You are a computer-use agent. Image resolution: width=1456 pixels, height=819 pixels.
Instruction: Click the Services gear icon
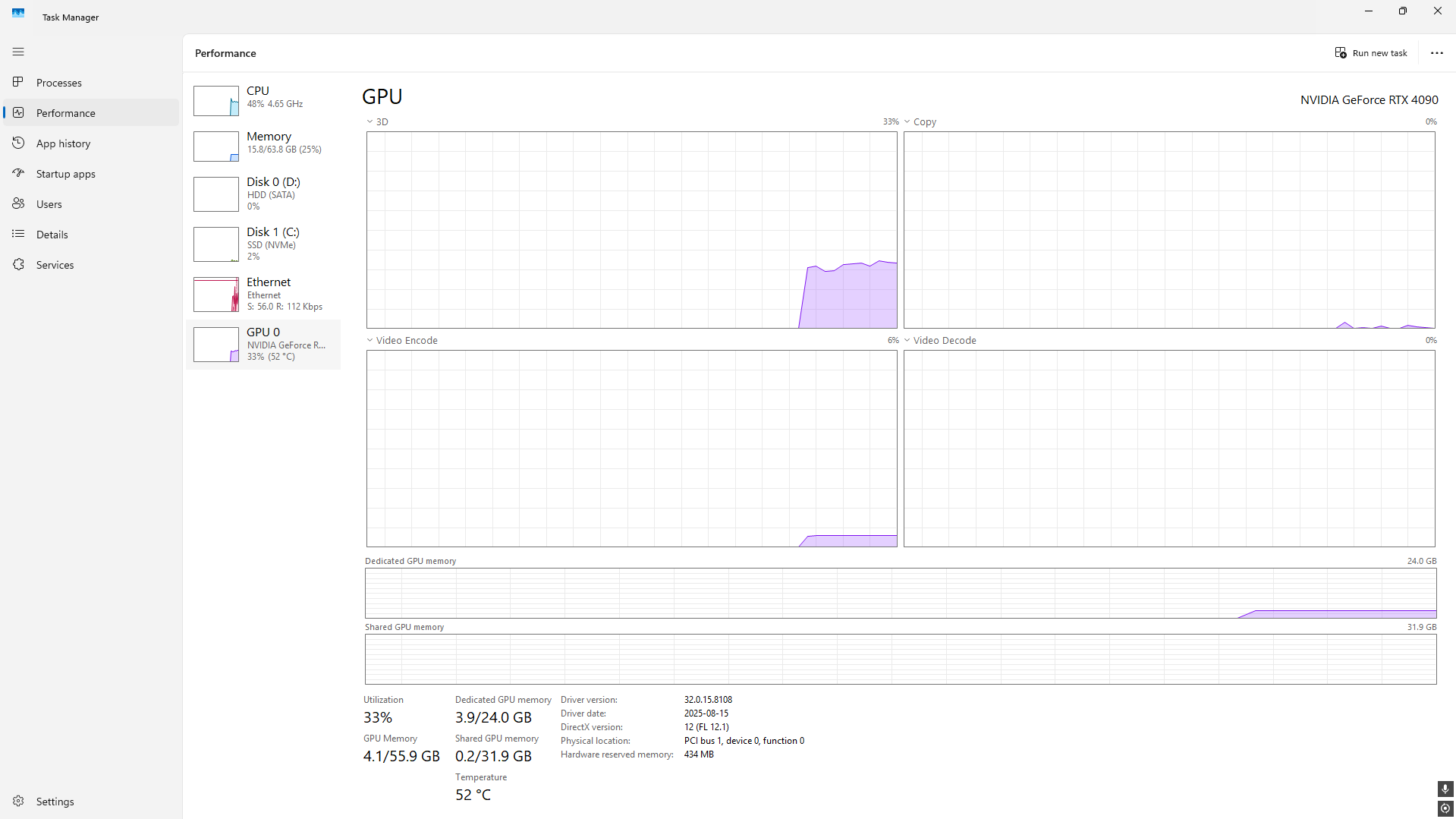click(x=18, y=264)
